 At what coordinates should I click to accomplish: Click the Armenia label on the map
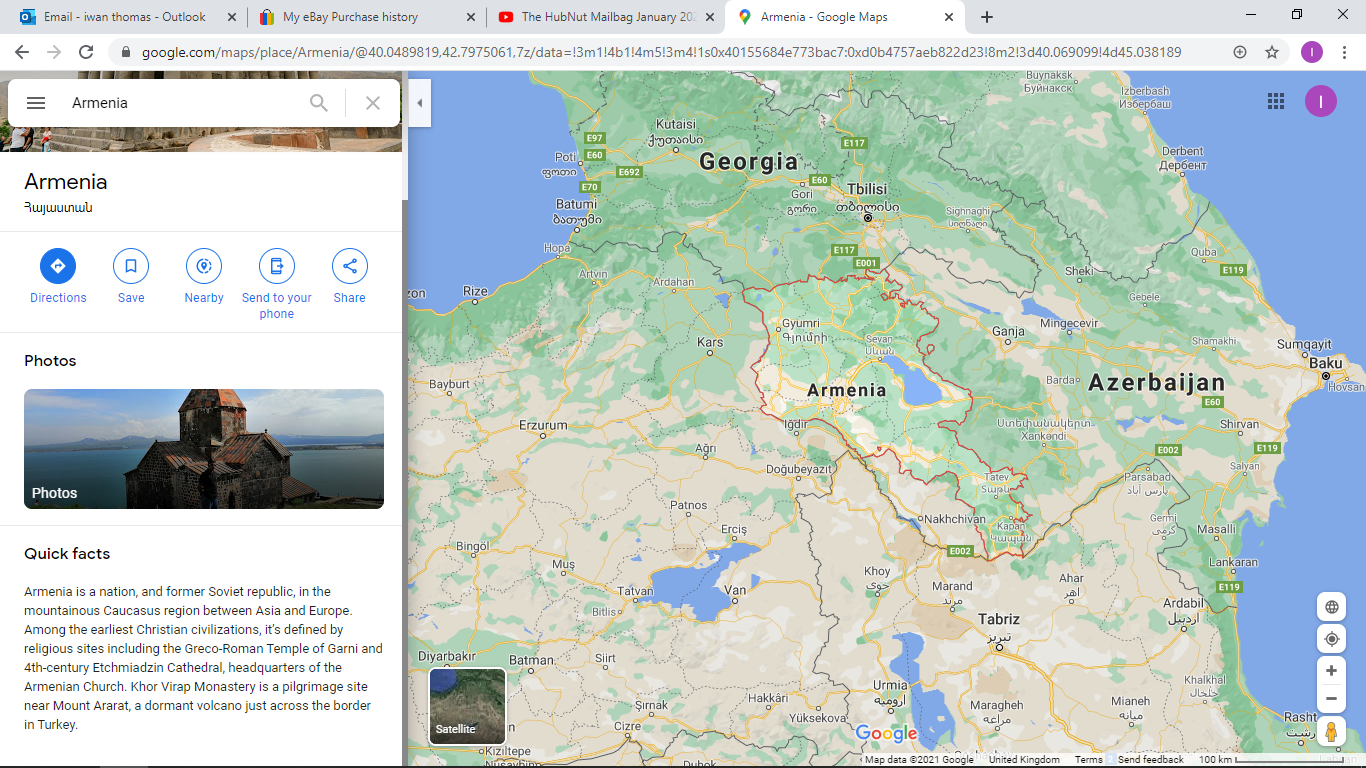click(x=846, y=390)
